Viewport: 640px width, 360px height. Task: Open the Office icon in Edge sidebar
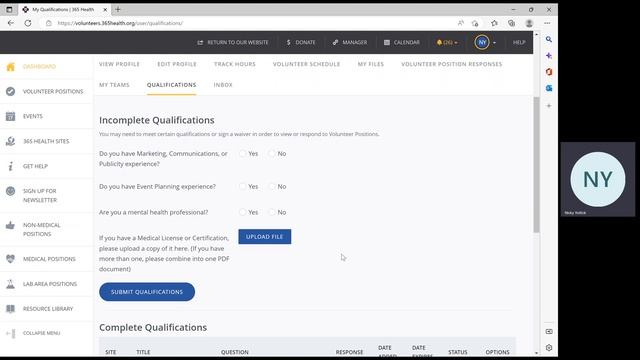point(549,72)
